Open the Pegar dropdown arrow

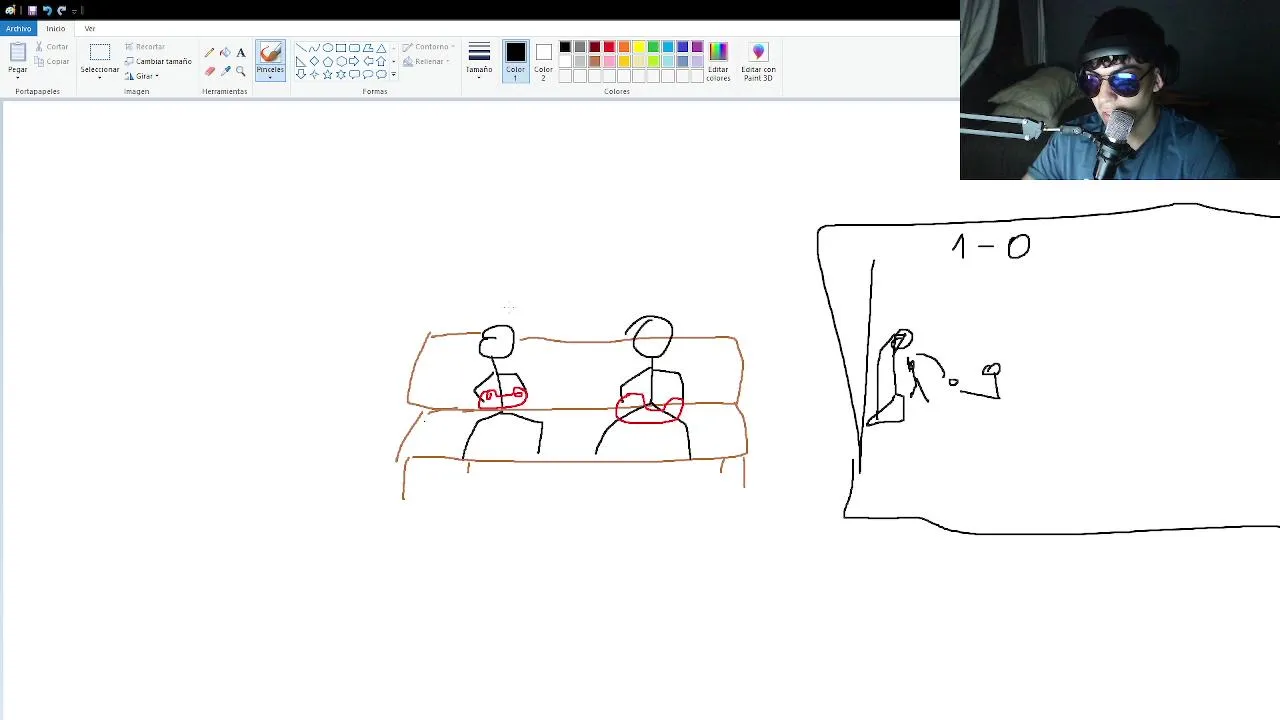pyautogui.click(x=18, y=77)
